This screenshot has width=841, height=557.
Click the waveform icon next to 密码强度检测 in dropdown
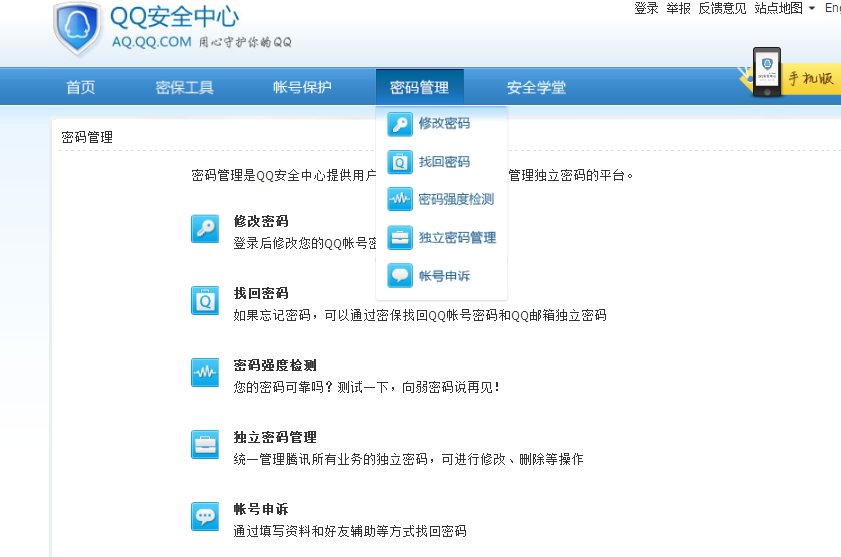pyautogui.click(x=400, y=200)
